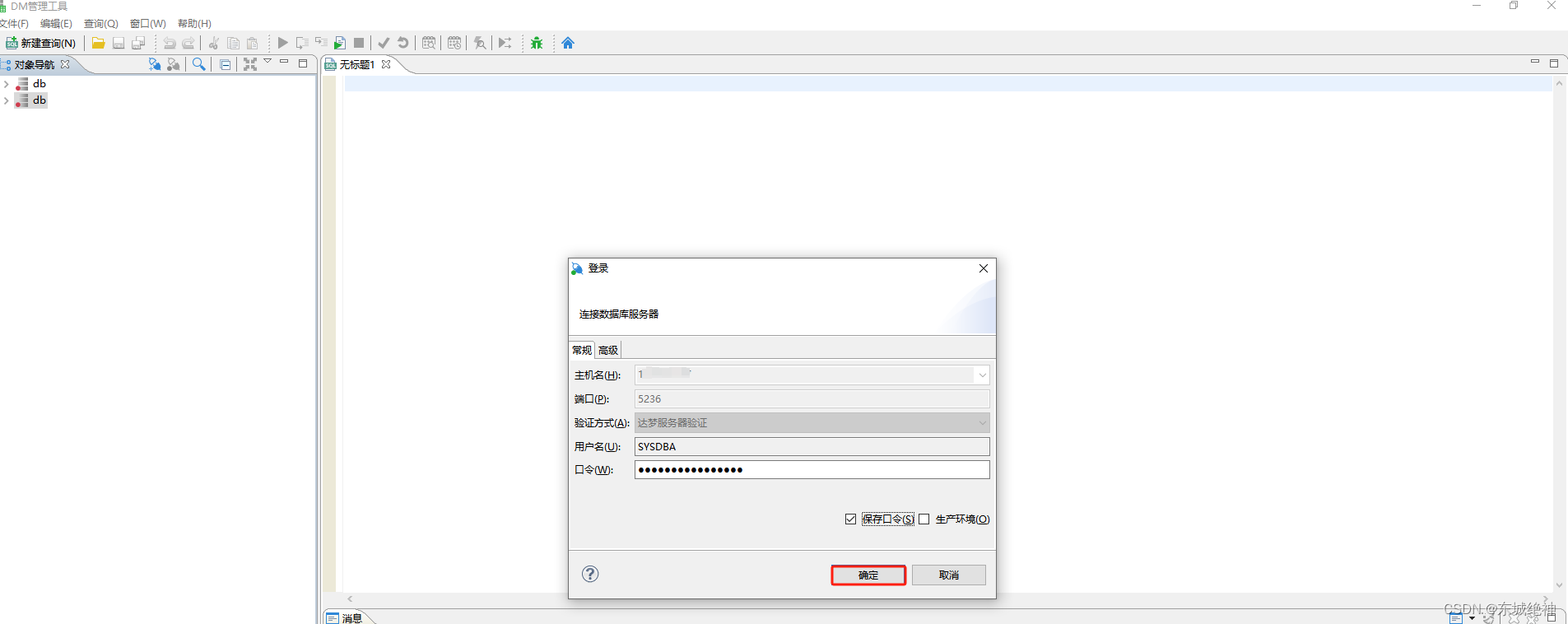Viewport: 1568px width, 624px height.
Task: Go to the blue home icon
Action: [x=568, y=43]
